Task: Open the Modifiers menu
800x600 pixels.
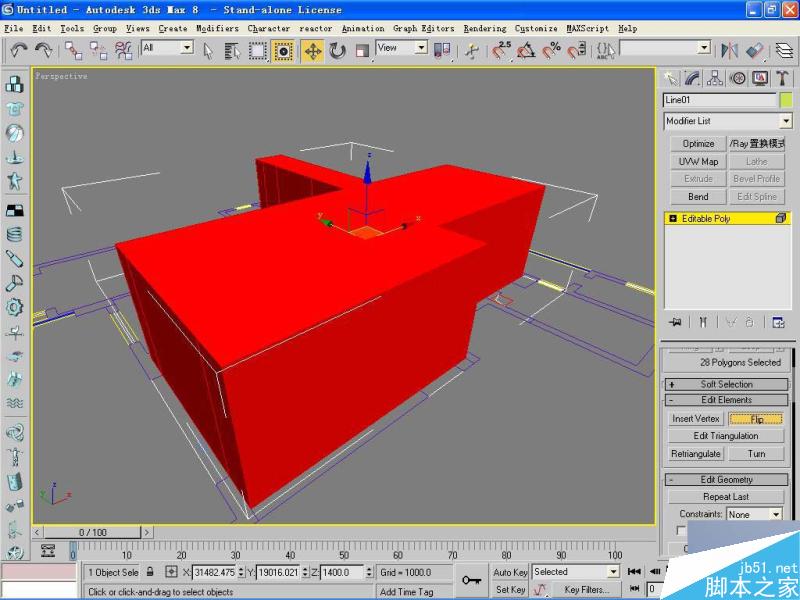Action: [x=219, y=28]
